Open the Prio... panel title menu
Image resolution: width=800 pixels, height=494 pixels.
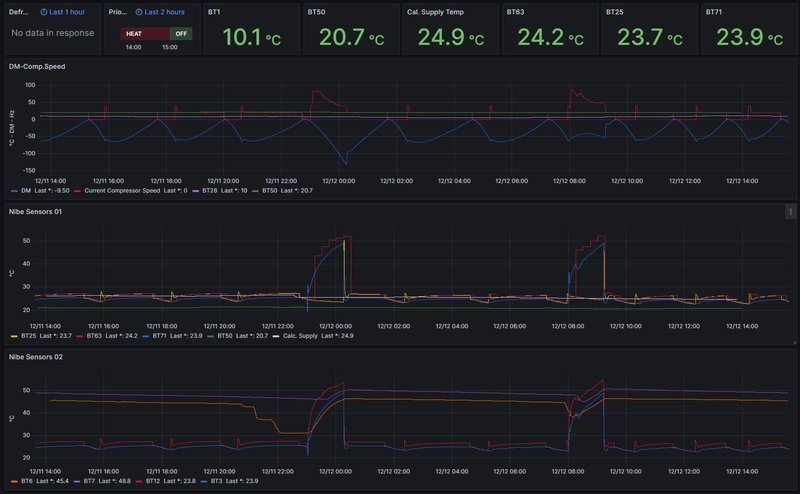118,12
